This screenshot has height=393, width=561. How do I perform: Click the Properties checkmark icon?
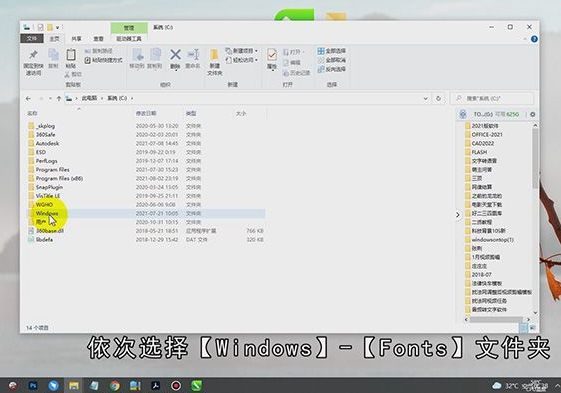tap(272, 55)
